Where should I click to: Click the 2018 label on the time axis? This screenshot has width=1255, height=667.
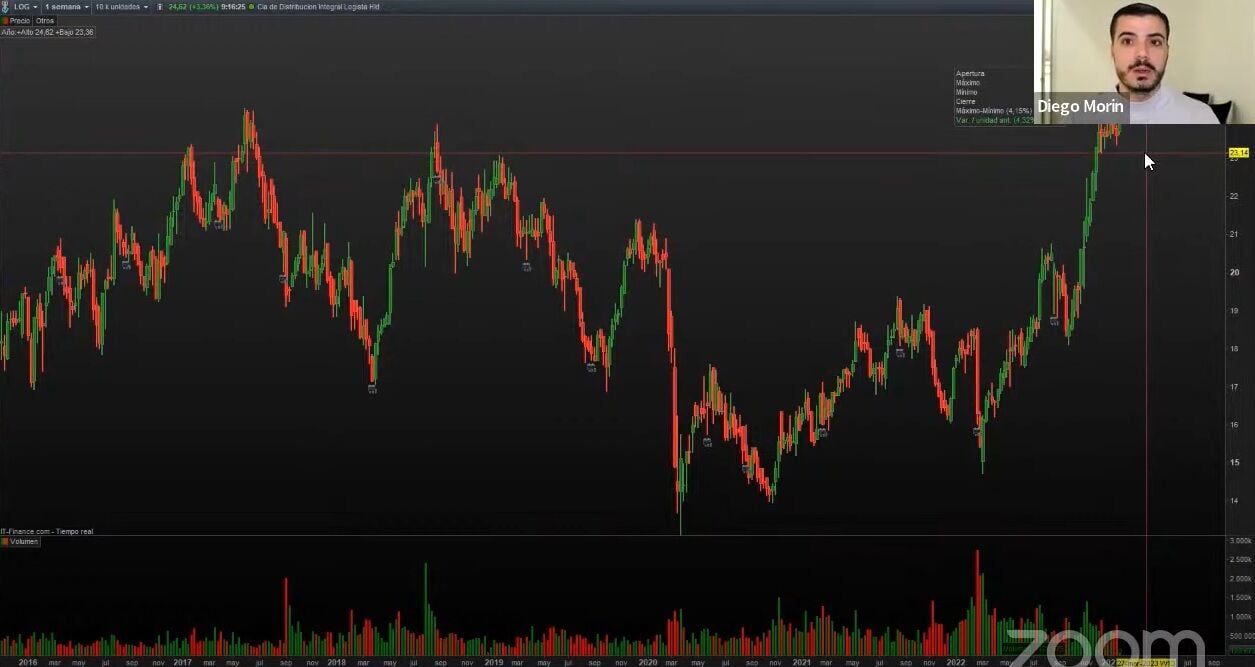[338, 662]
